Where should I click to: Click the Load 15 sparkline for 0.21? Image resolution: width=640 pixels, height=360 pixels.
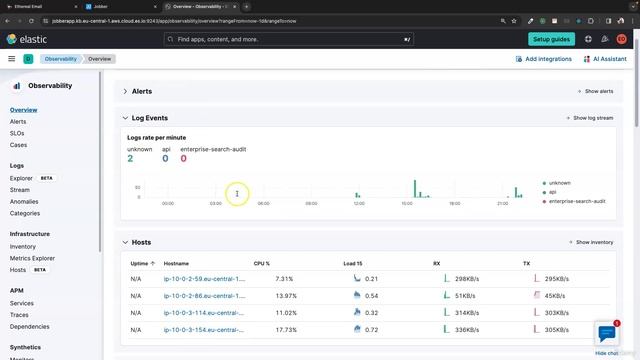click(x=357, y=278)
